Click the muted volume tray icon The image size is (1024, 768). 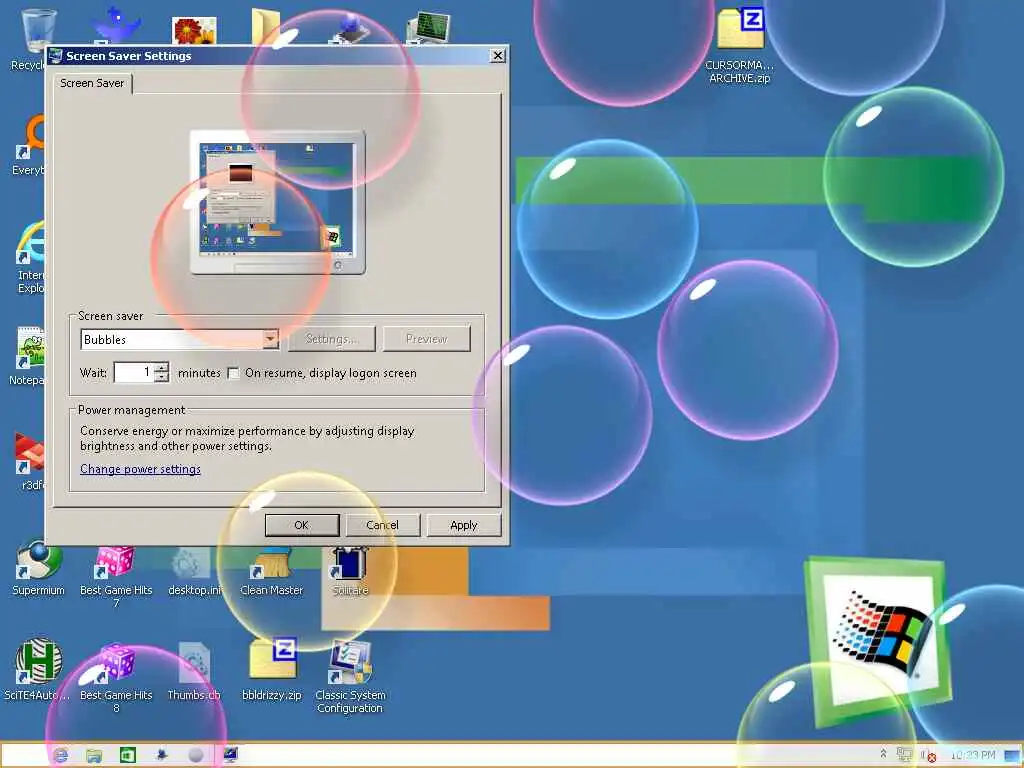(x=928, y=756)
